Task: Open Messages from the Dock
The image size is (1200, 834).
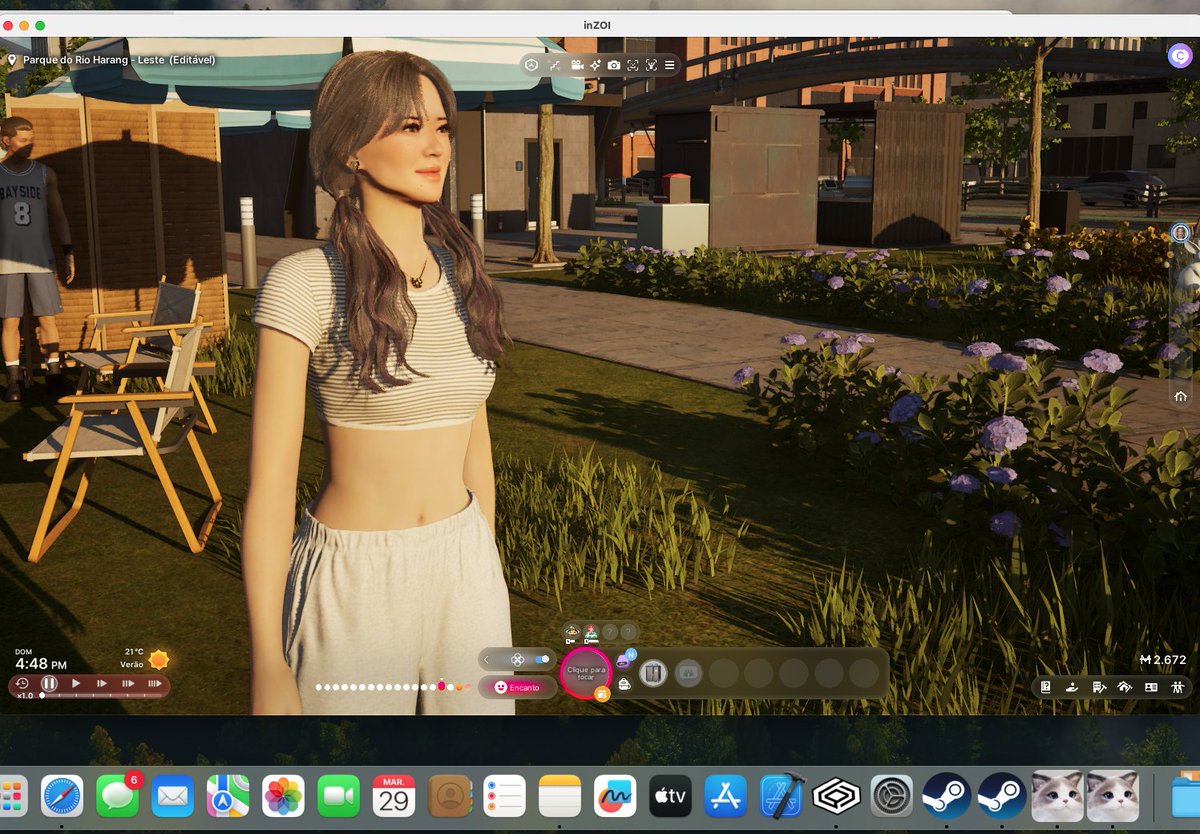Action: 118,797
